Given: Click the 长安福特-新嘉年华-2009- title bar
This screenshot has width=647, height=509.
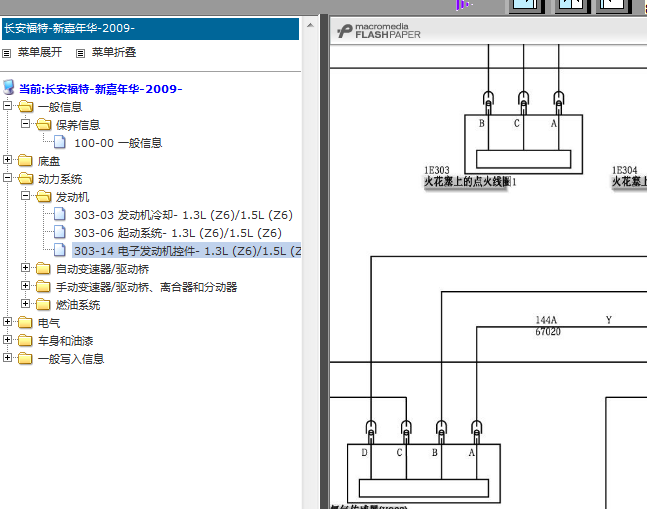Looking at the screenshot, I should coord(150,29).
